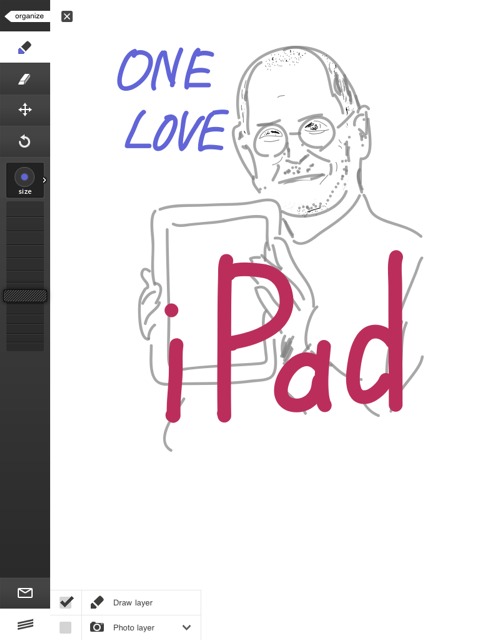
Task: Close the drawing with the X button
Action: tap(67, 16)
